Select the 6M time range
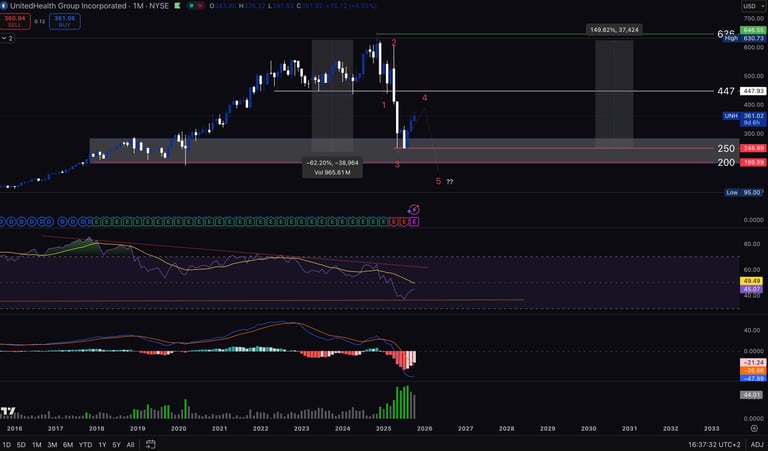Viewport: 768px width, 451px height. [x=68, y=445]
